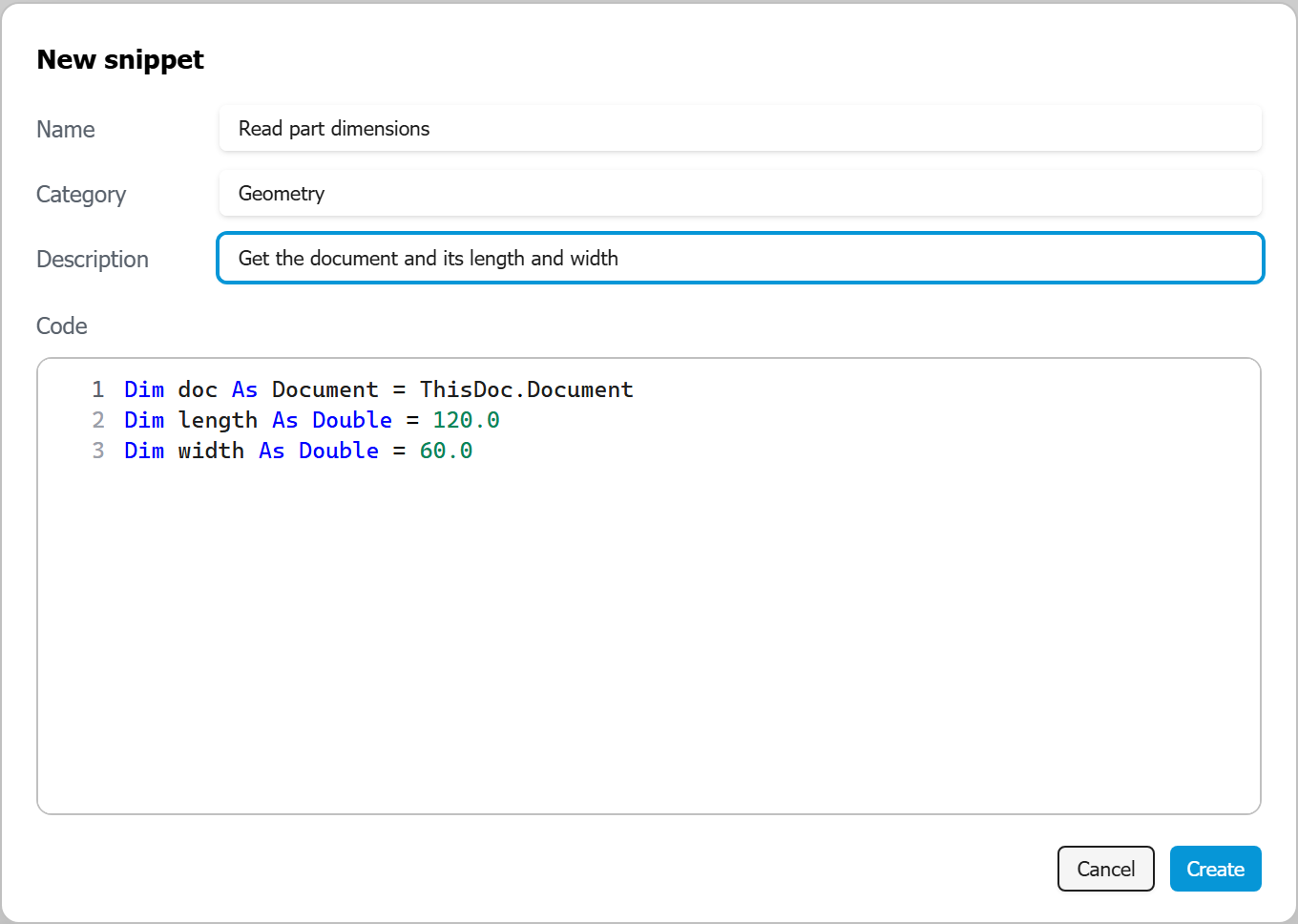Select line number 2 in code gutter

98,420
